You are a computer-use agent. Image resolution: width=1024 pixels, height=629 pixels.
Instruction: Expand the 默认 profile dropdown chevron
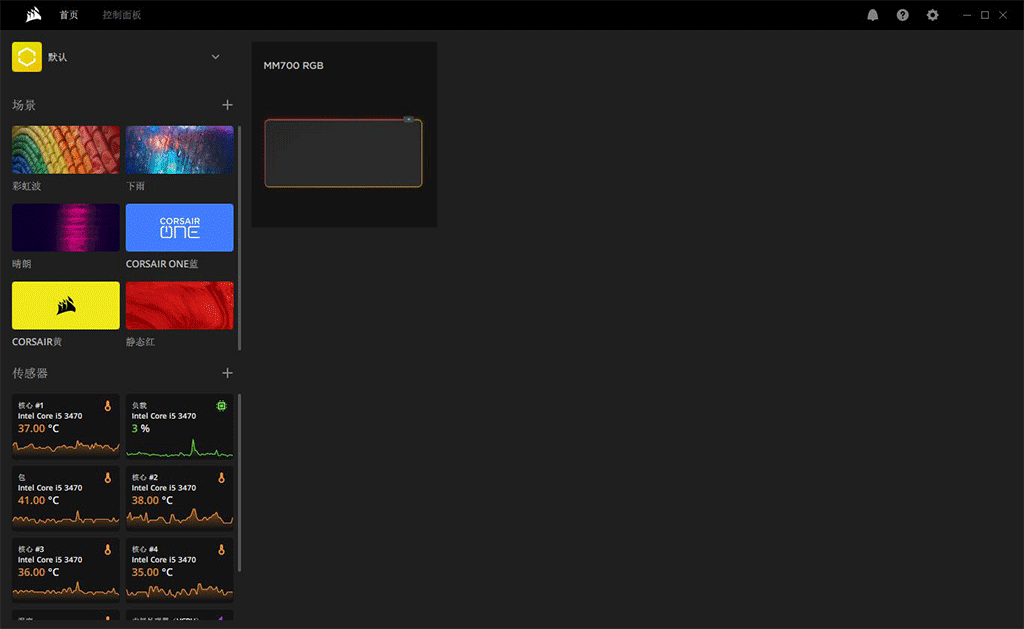(216, 57)
